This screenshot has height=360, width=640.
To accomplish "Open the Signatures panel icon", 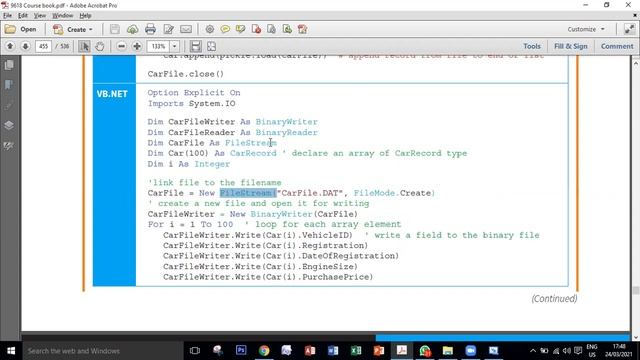I will pos(9,146).
